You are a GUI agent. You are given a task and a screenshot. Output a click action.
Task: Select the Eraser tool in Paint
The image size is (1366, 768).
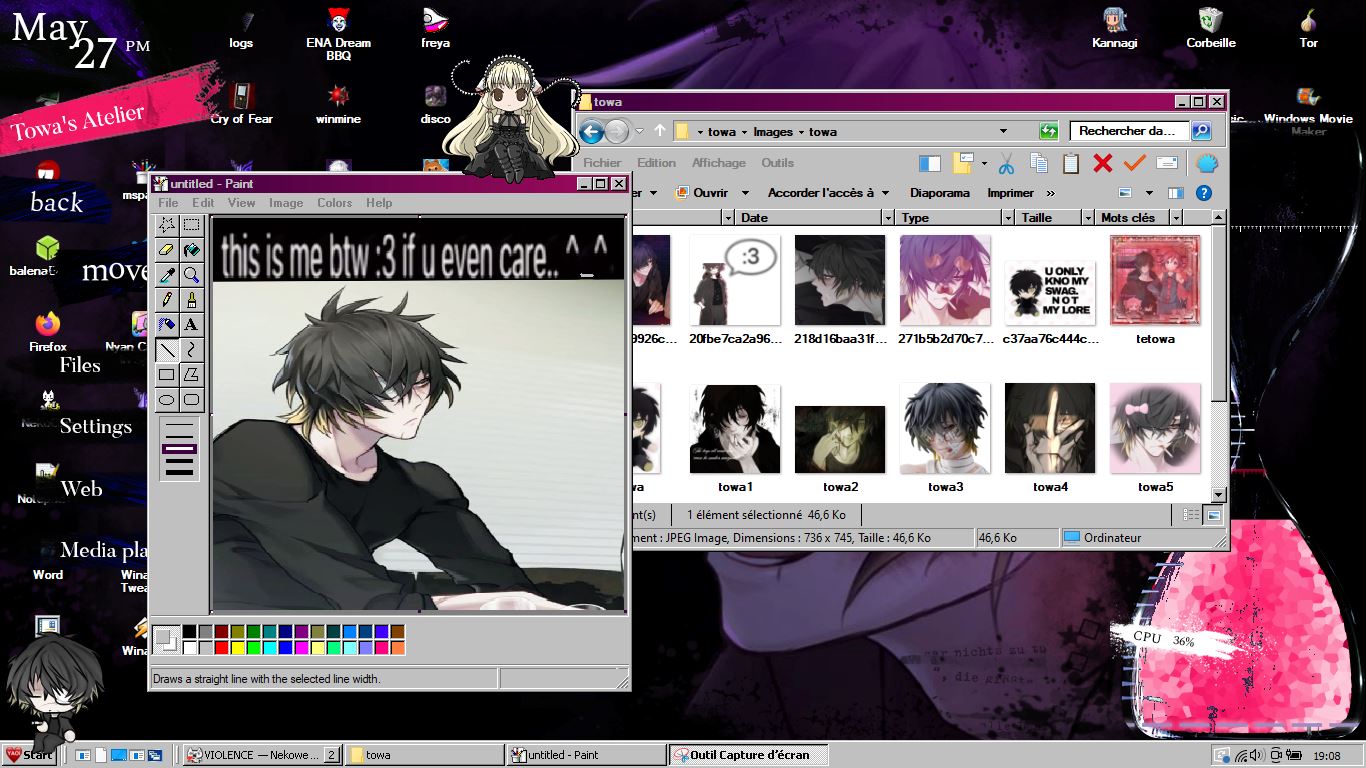pyautogui.click(x=167, y=250)
